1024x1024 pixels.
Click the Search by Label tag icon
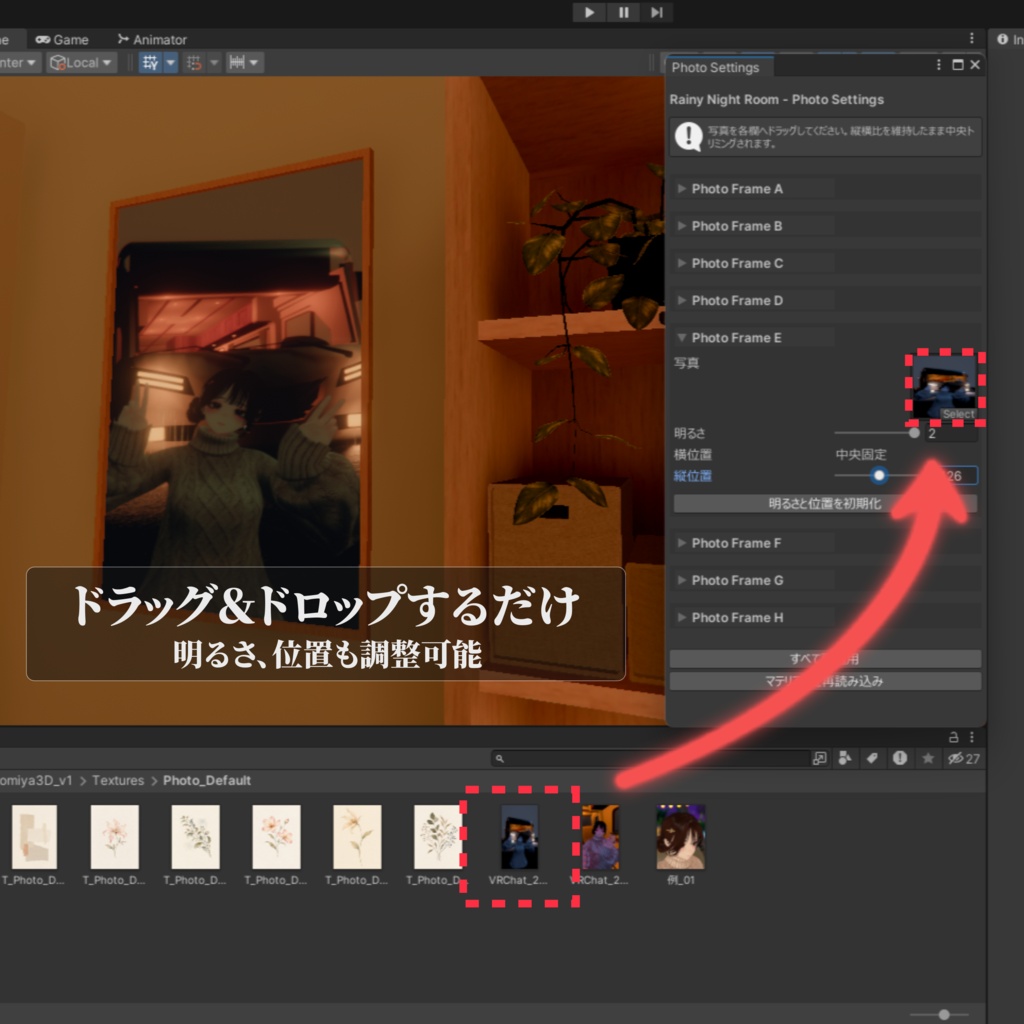pyautogui.click(x=872, y=758)
